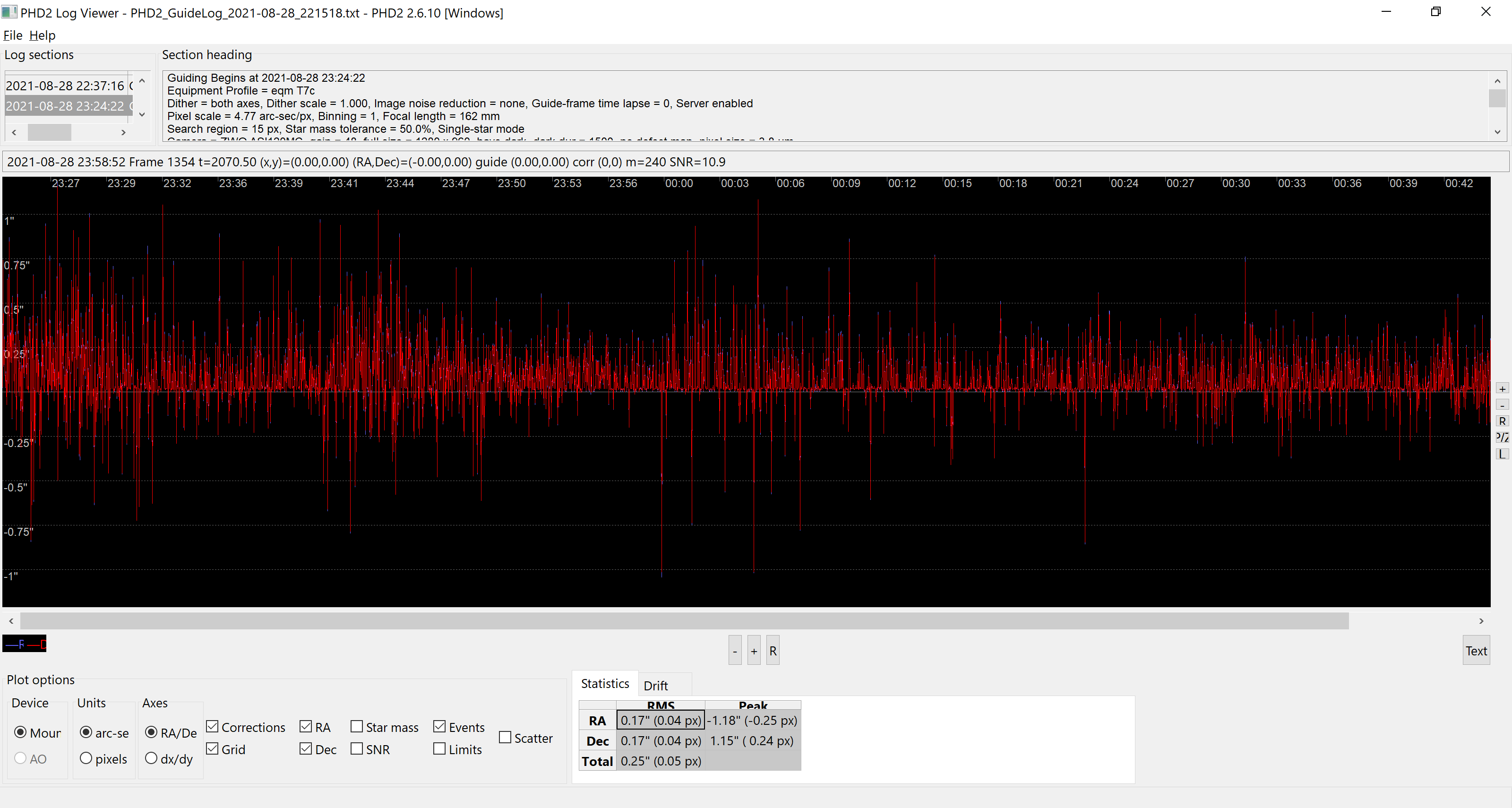Enable the Star mass checkbox

356,726
